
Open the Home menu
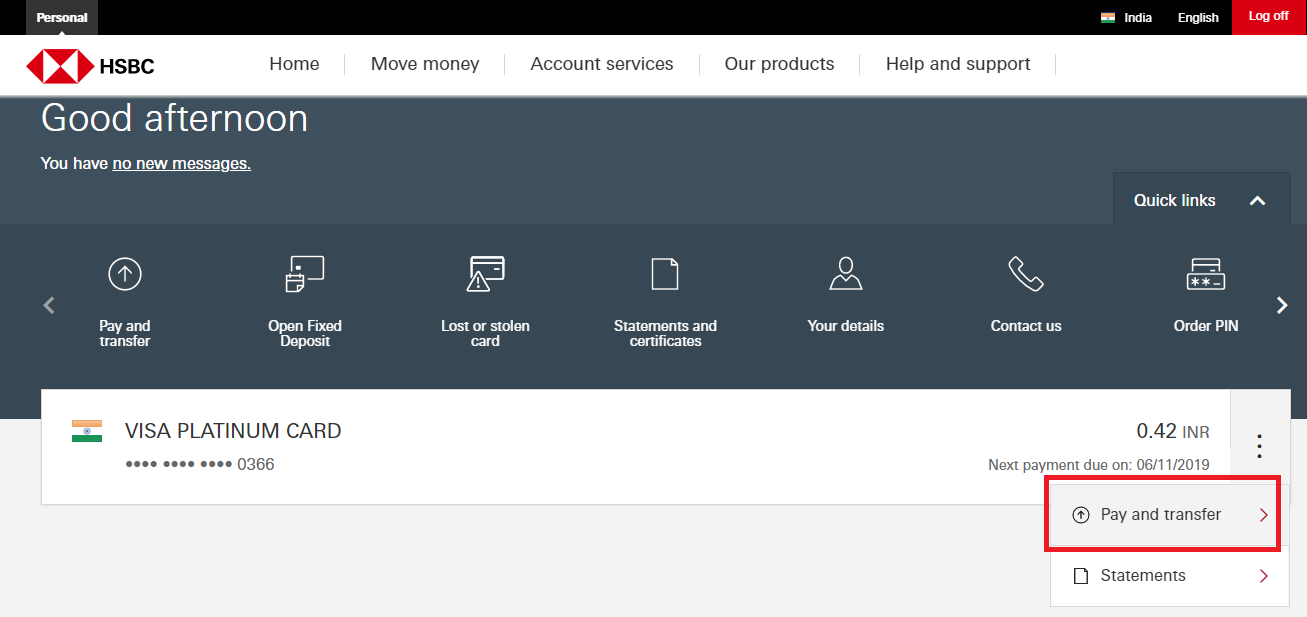tap(294, 64)
